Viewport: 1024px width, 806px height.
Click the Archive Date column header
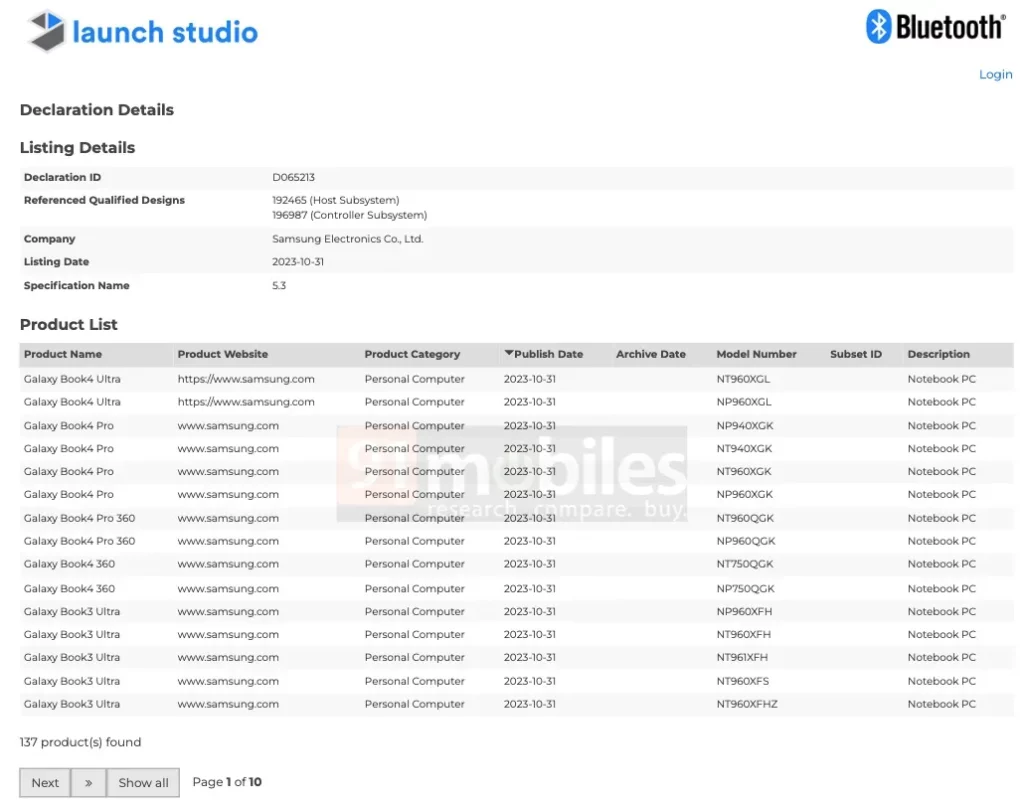[651, 354]
